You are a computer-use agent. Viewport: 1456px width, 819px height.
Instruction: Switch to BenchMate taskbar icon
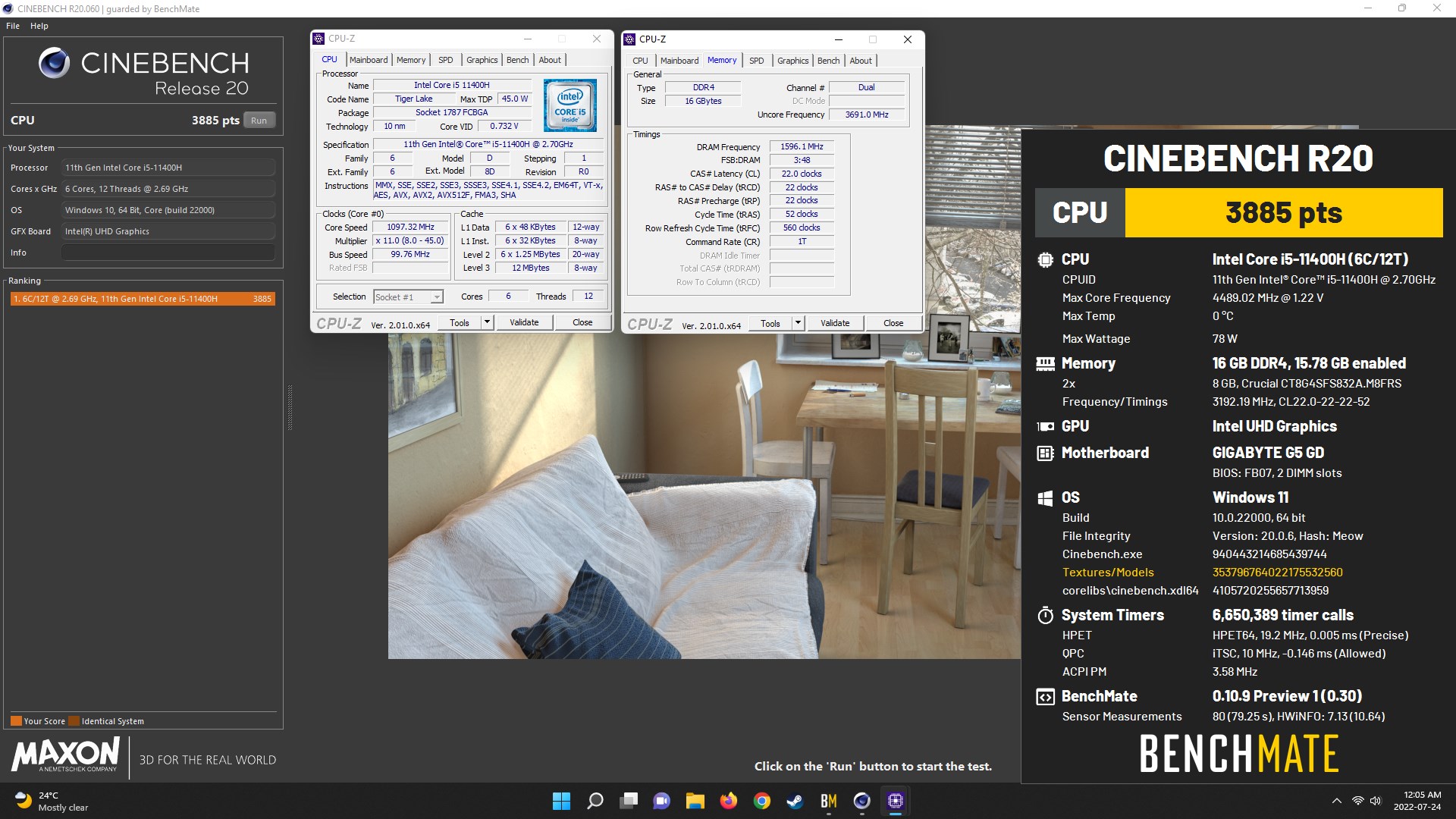(x=829, y=801)
